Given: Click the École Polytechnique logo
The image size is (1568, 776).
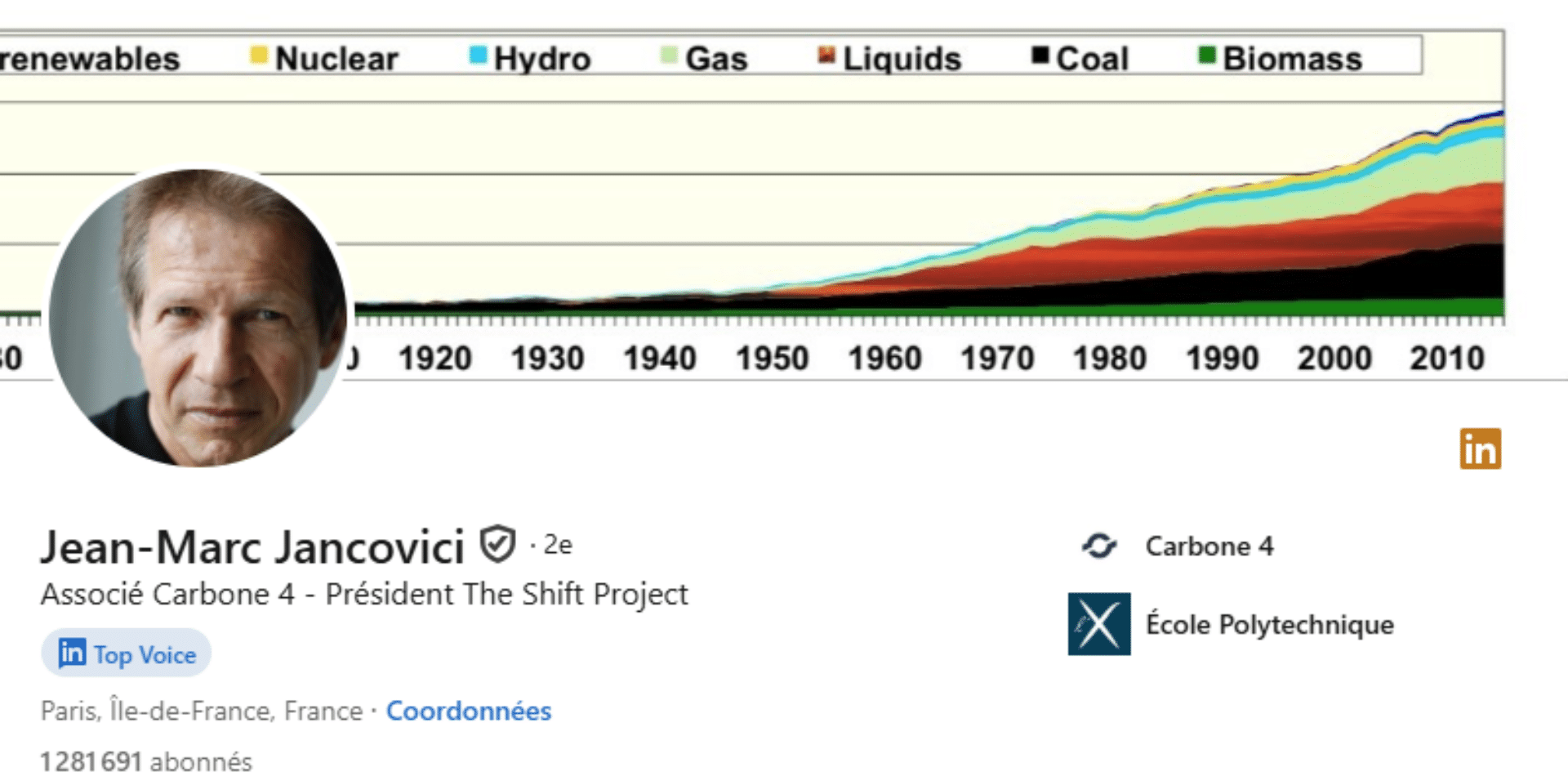Looking at the screenshot, I should [1099, 624].
